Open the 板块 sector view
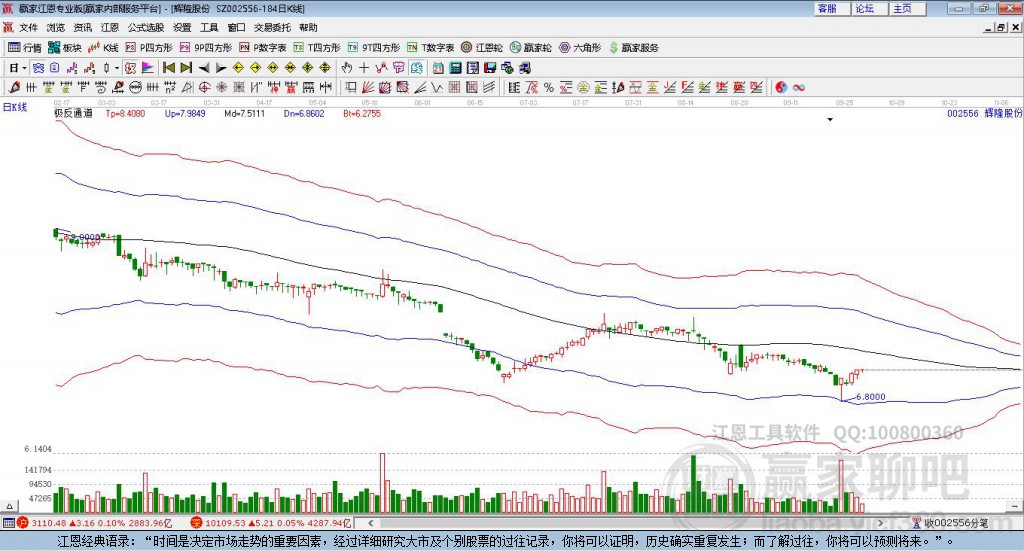The width and height of the screenshot is (1024, 551). tap(64, 48)
